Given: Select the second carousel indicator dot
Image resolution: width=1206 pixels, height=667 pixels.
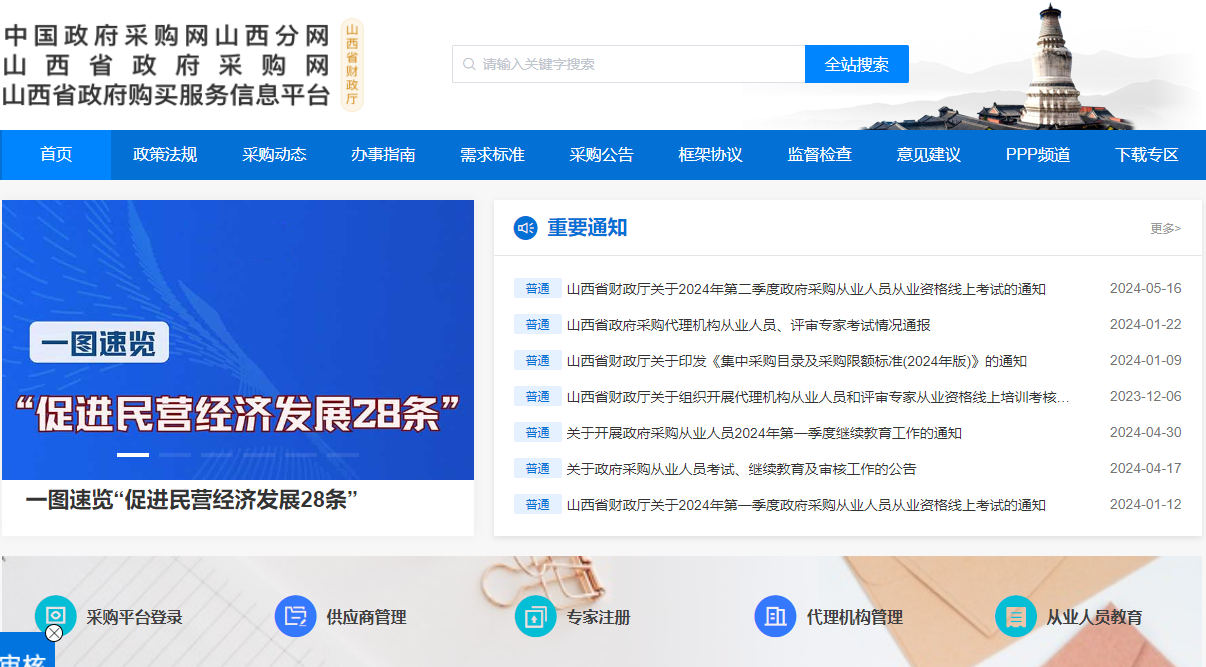Looking at the screenshot, I should pos(174,455).
